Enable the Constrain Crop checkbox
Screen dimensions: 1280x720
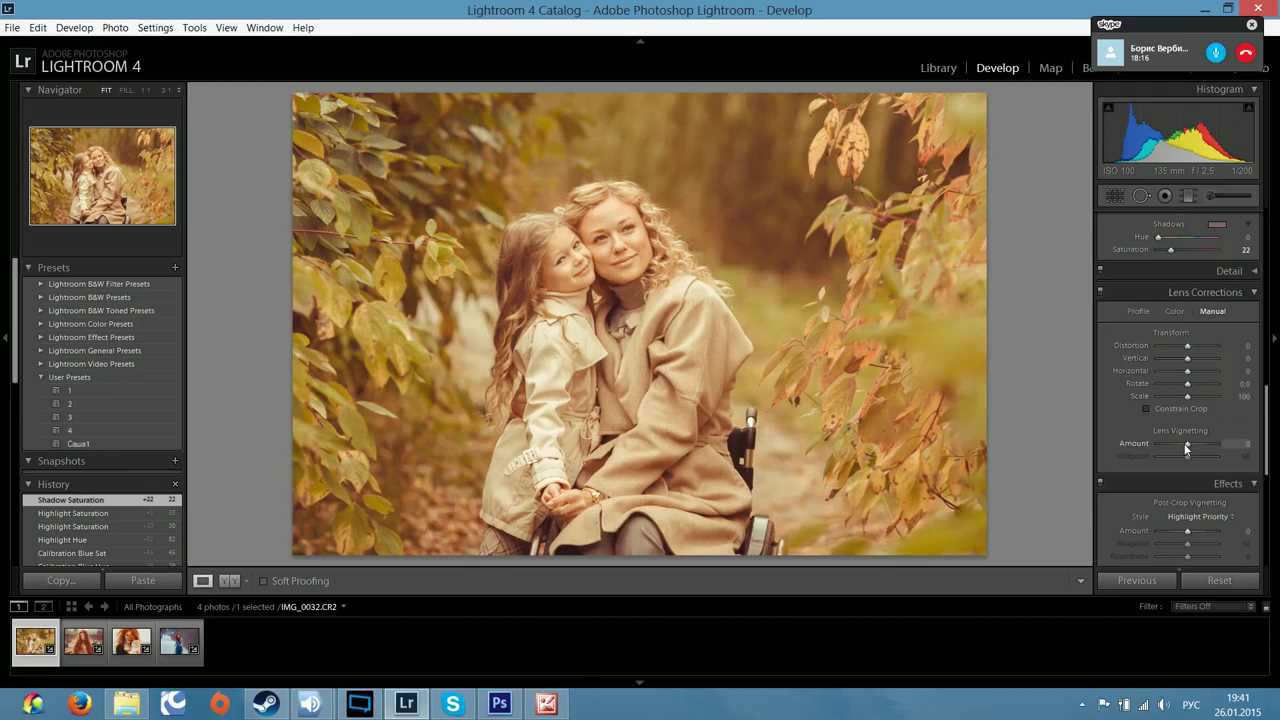(1146, 409)
